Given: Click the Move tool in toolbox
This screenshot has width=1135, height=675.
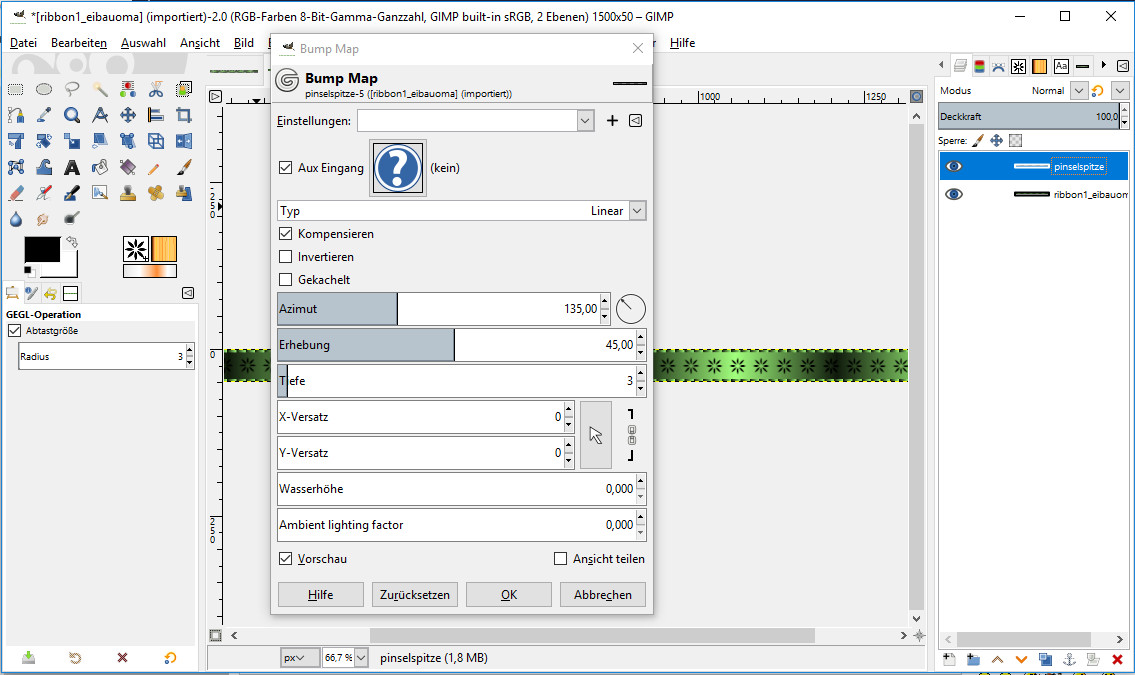Looking at the screenshot, I should pos(128,115).
